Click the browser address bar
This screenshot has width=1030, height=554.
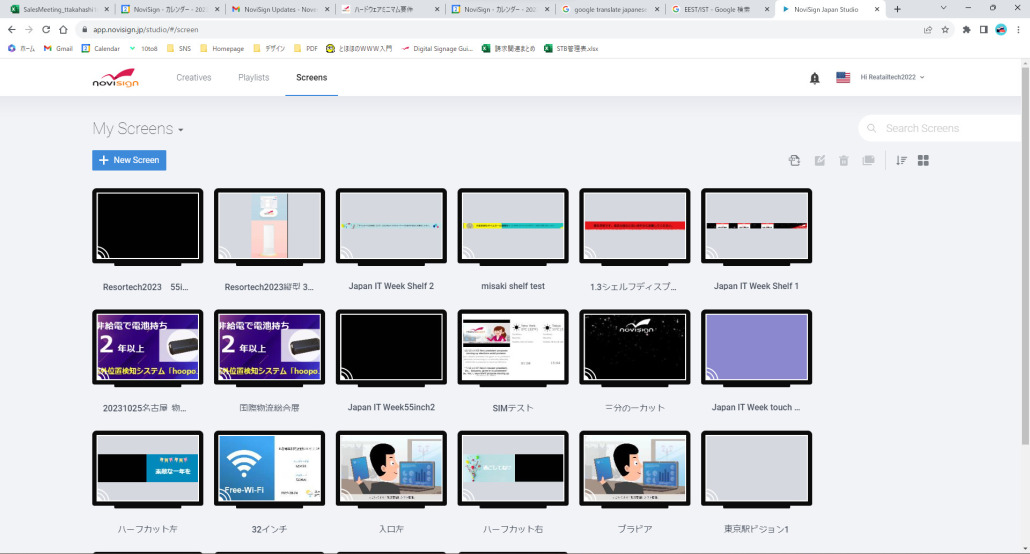point(499,30)
